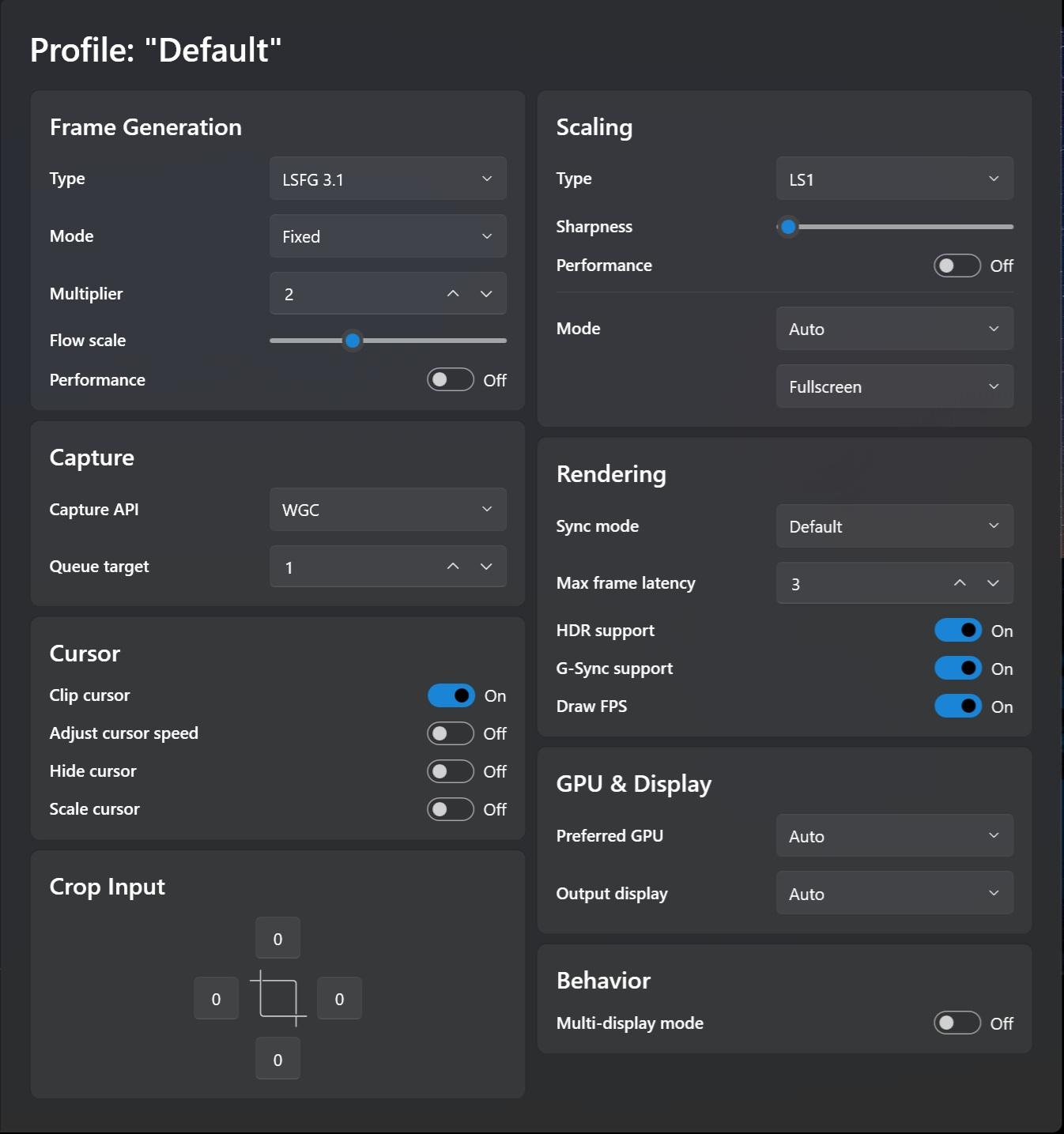Screen dimensions: 1064x1134
Task: Decrease the Multiplier value with down arrow
Action: 486,294
